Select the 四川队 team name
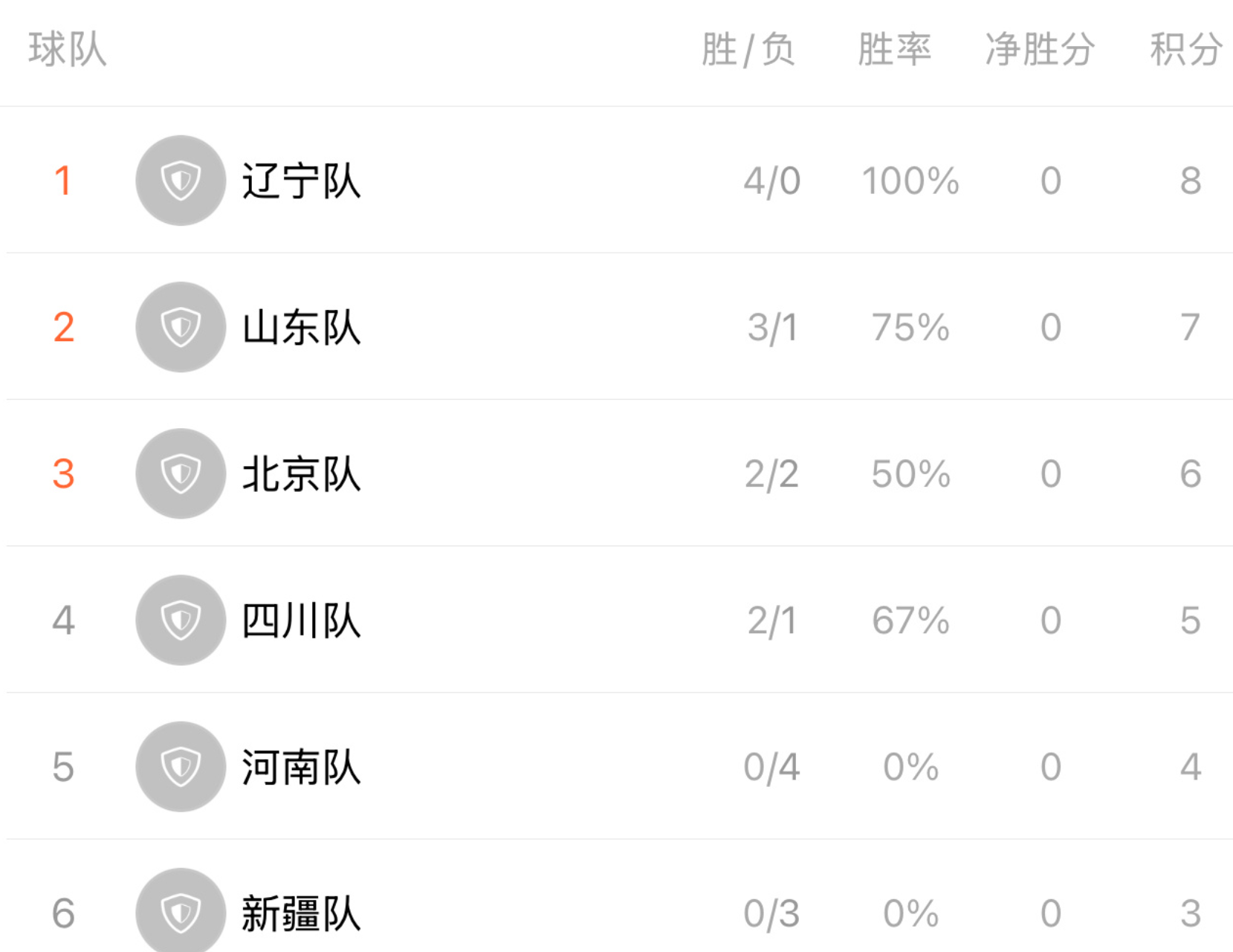 (301, 620)
